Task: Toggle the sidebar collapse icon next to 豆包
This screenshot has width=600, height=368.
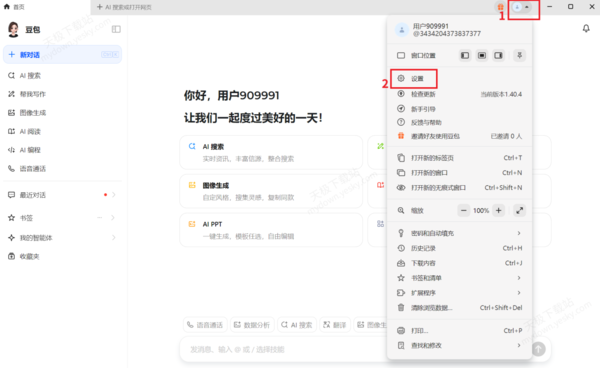Action: [x=116, y=29]
